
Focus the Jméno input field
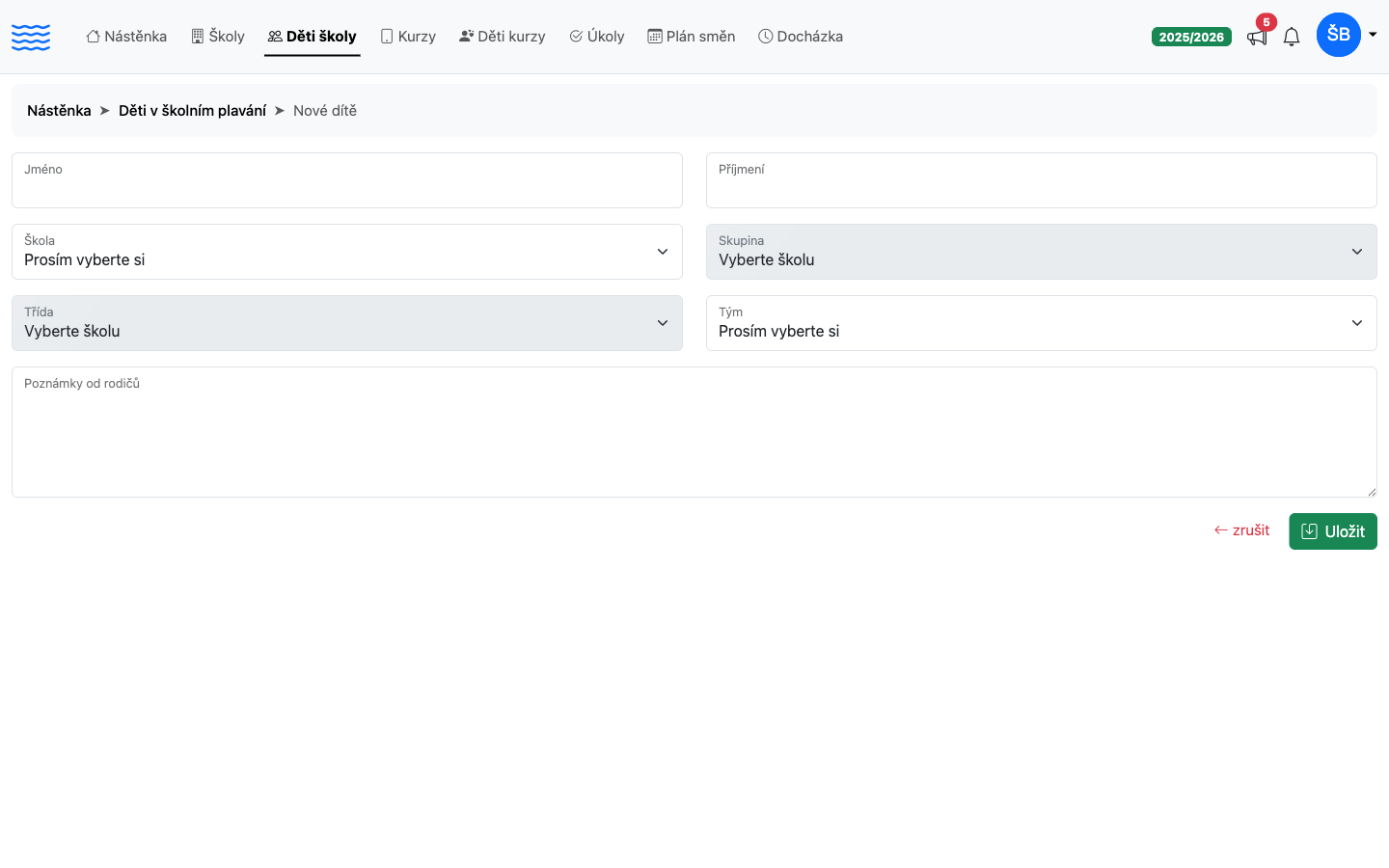(347, 180)
